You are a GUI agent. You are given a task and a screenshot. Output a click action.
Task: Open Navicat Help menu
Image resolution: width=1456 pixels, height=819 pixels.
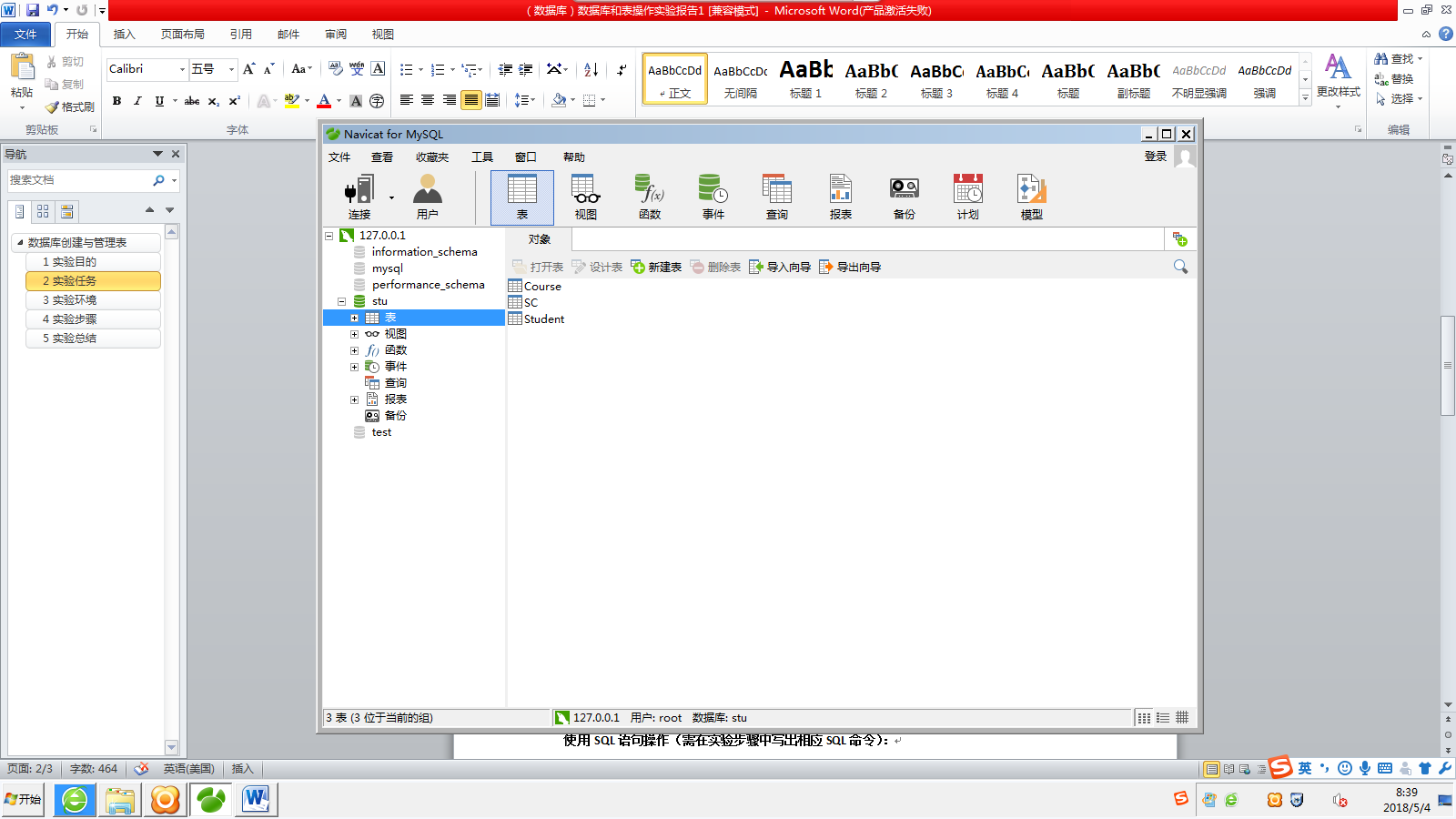[574, 157]
